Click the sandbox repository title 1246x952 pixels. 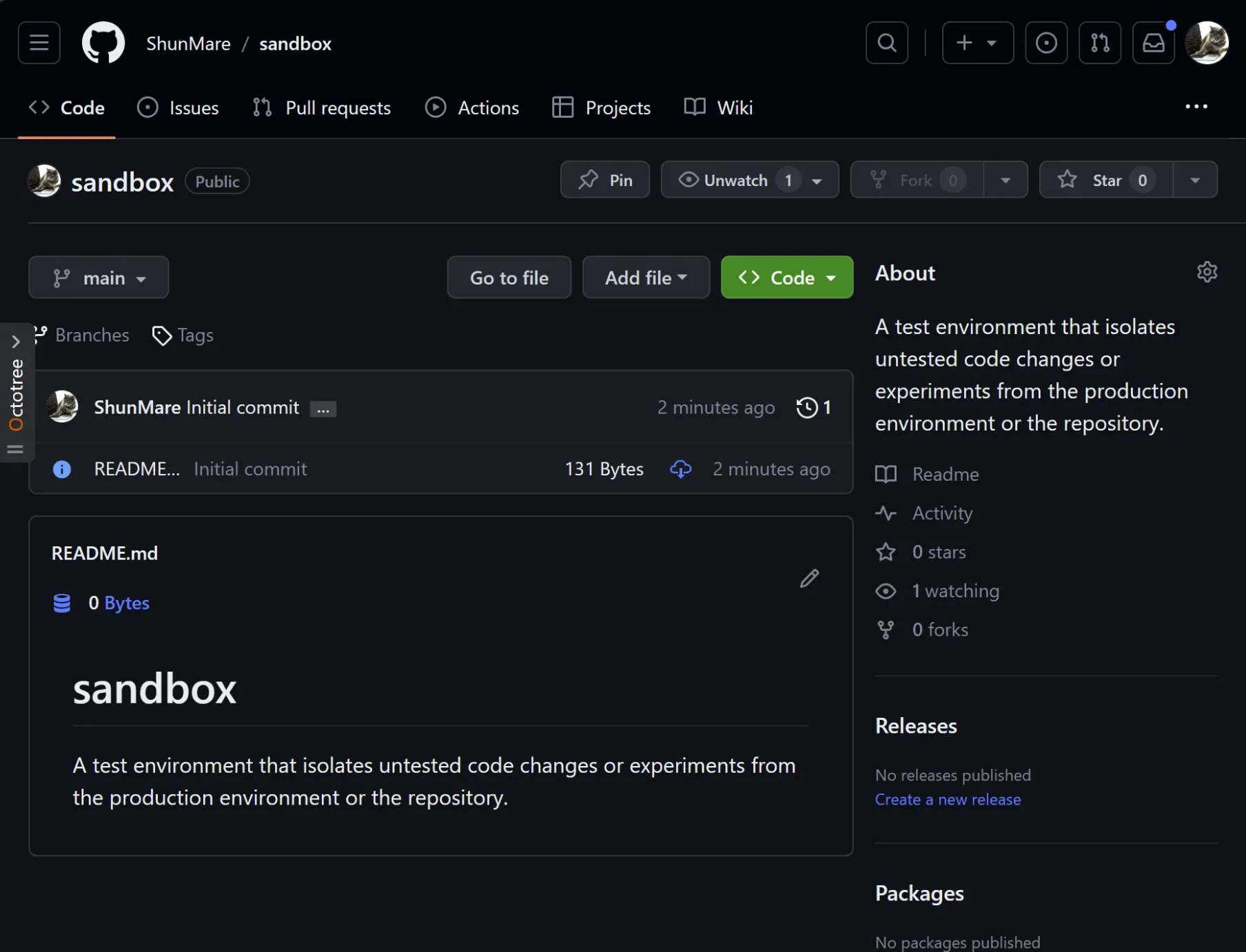point(122,182)
